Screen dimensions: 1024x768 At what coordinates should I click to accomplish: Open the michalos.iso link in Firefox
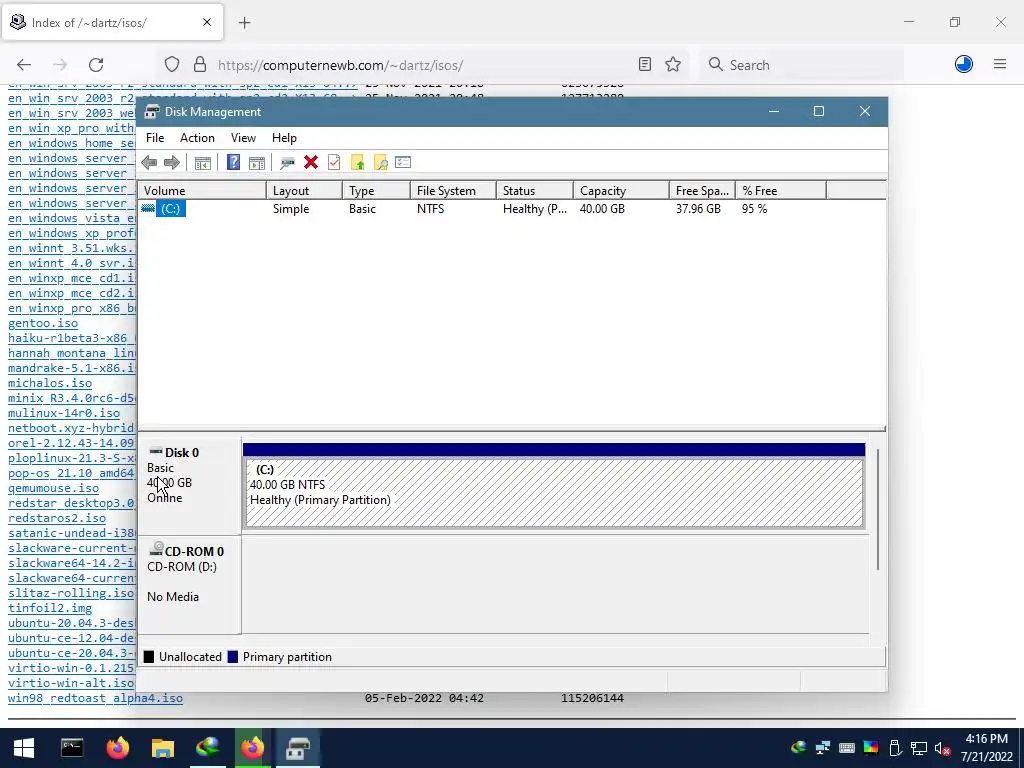50,383
